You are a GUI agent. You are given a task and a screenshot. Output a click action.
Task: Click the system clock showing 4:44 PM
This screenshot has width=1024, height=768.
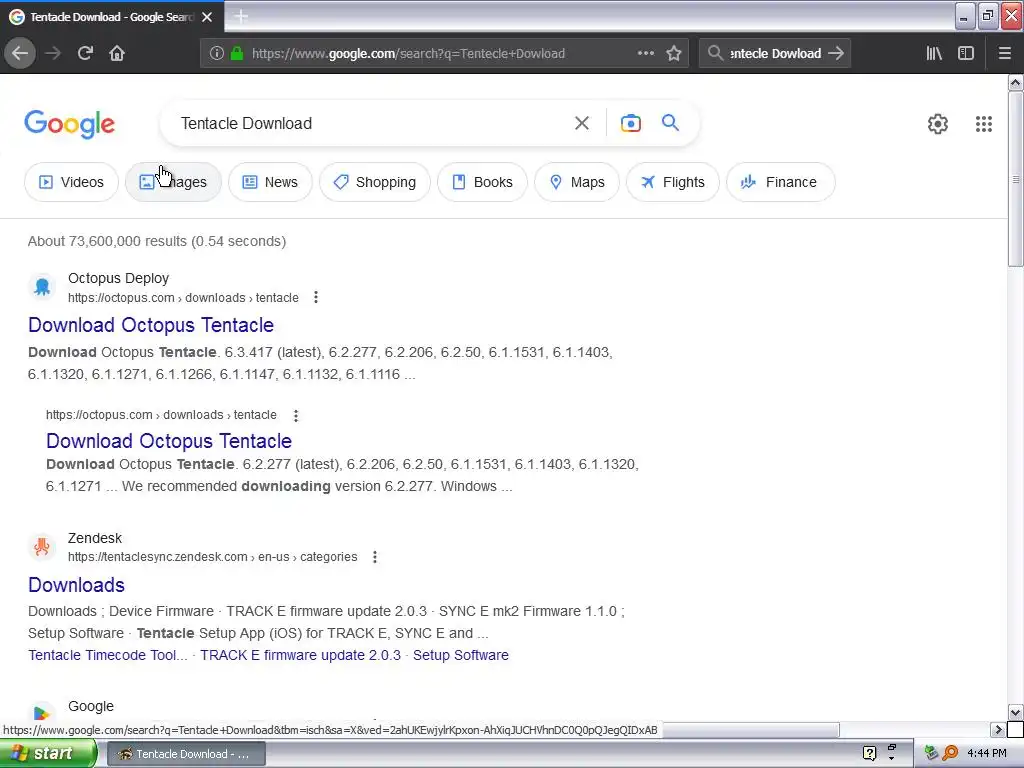987,754
